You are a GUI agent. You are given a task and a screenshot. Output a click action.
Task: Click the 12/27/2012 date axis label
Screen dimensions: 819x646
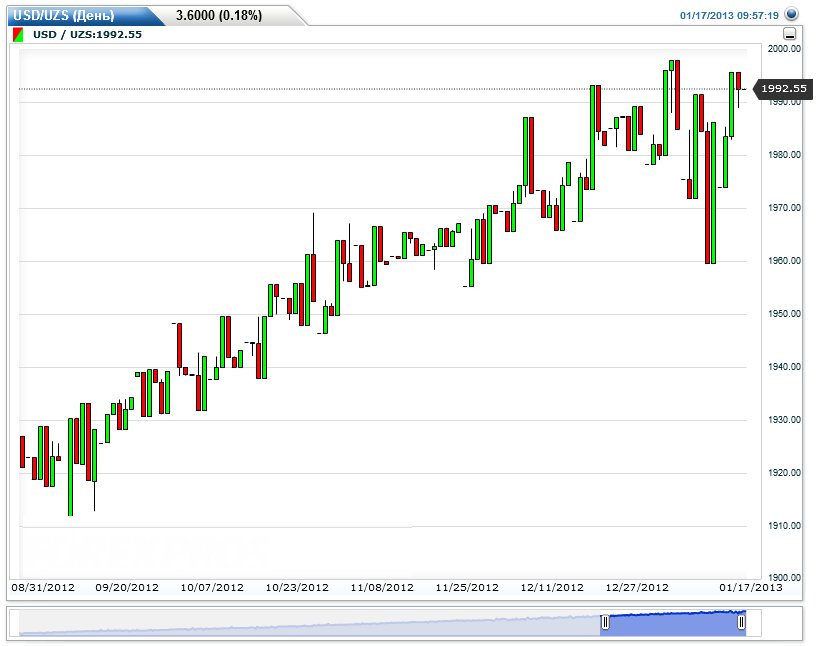coord(637,588)
